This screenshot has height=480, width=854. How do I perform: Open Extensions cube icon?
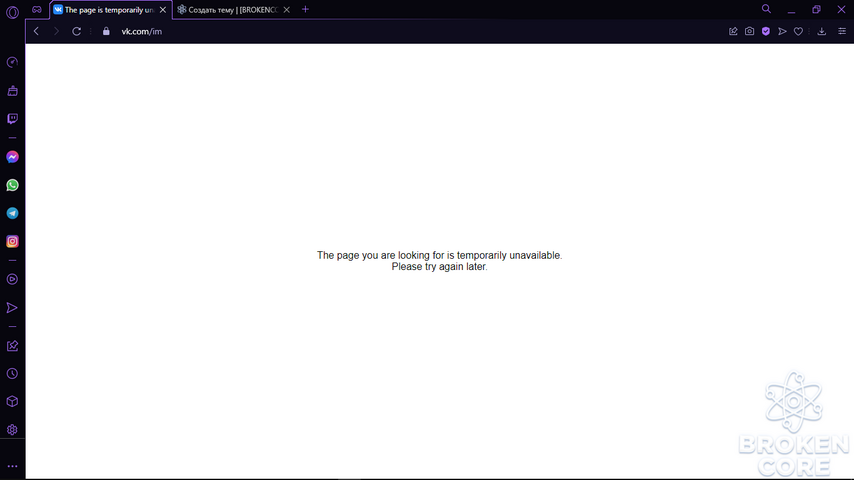click(13, 402)
